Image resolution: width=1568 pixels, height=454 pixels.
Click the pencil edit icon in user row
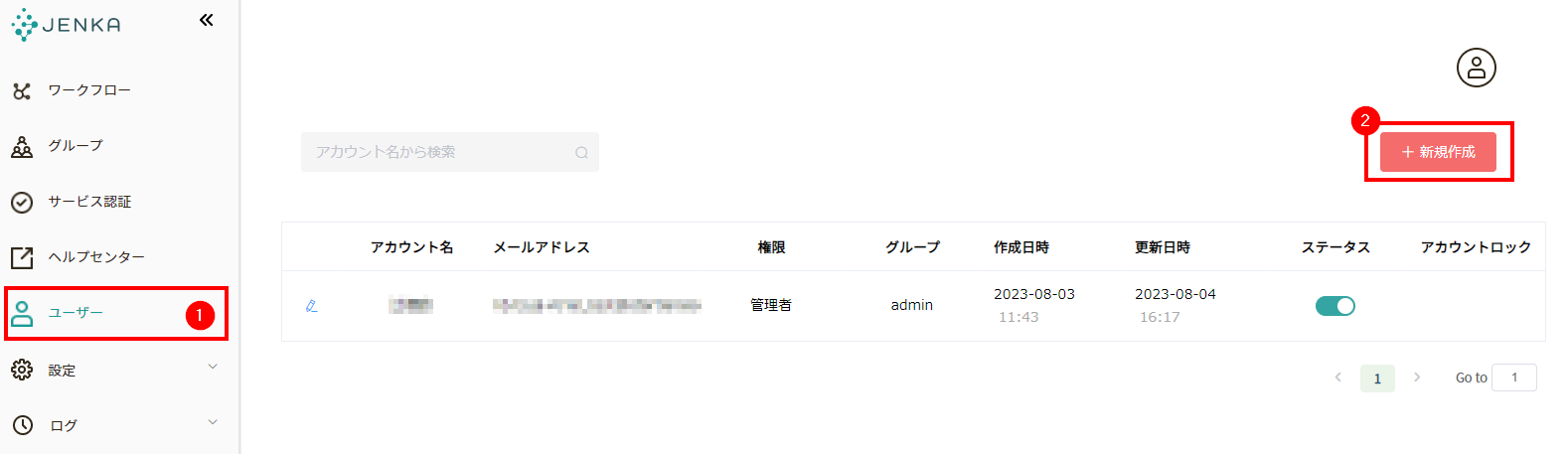coord(311,306)
